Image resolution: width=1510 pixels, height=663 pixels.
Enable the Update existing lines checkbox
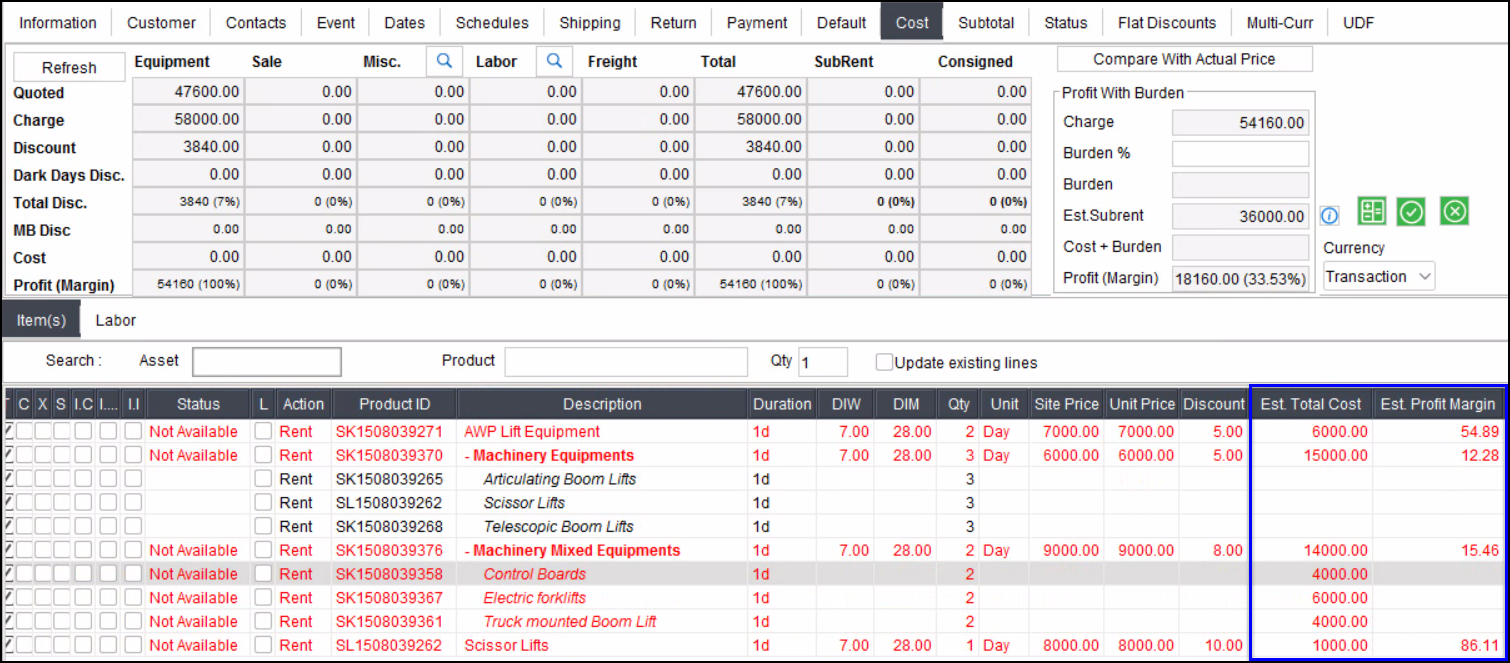[x=884, y=363]
